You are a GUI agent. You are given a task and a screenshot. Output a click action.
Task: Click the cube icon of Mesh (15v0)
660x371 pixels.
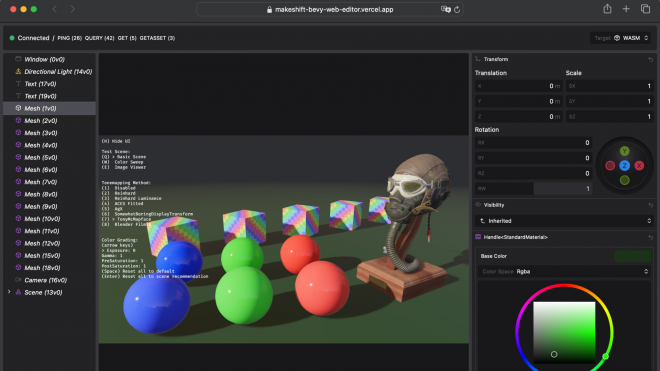point(18,255)
